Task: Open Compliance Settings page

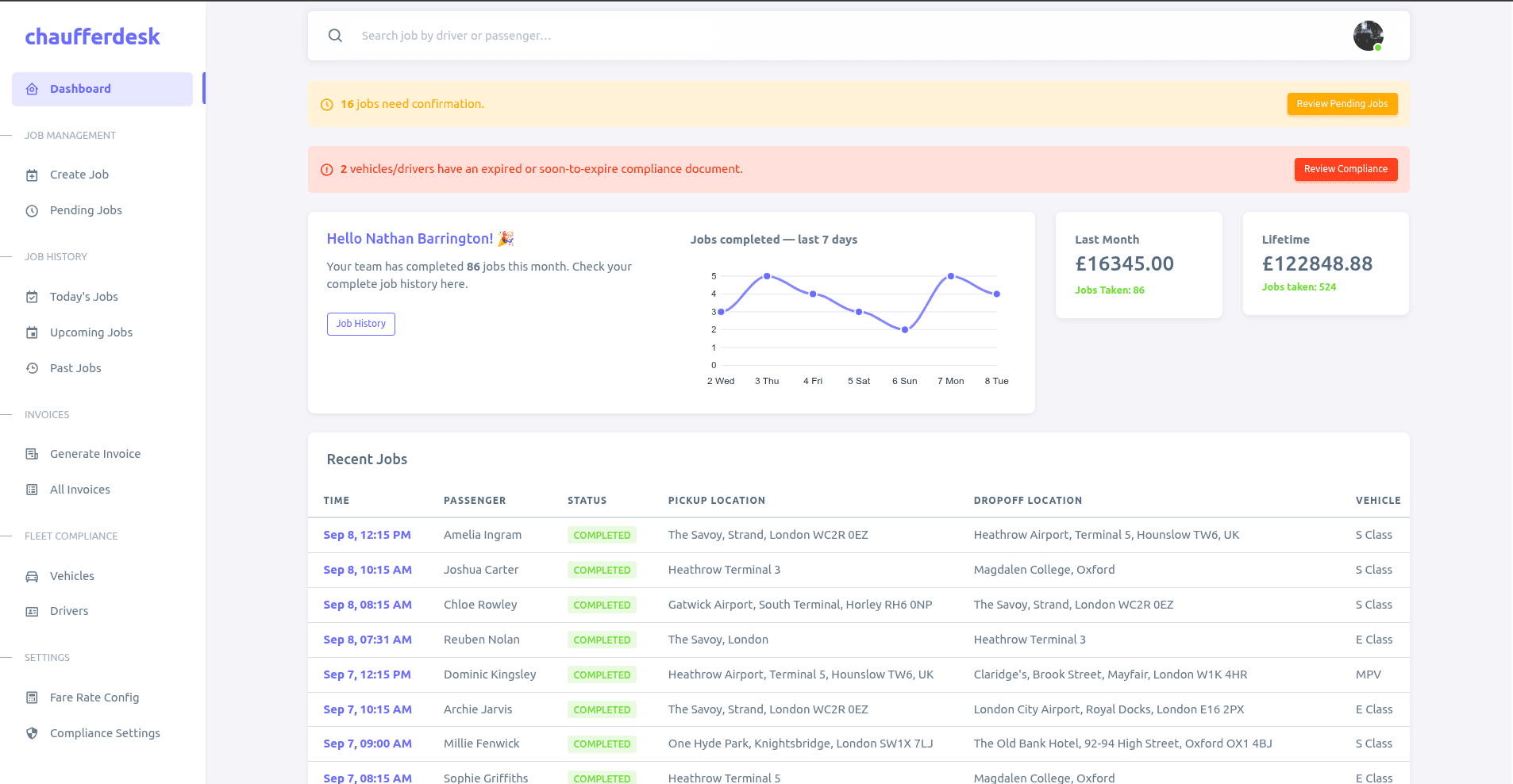Action: [102, 733]
